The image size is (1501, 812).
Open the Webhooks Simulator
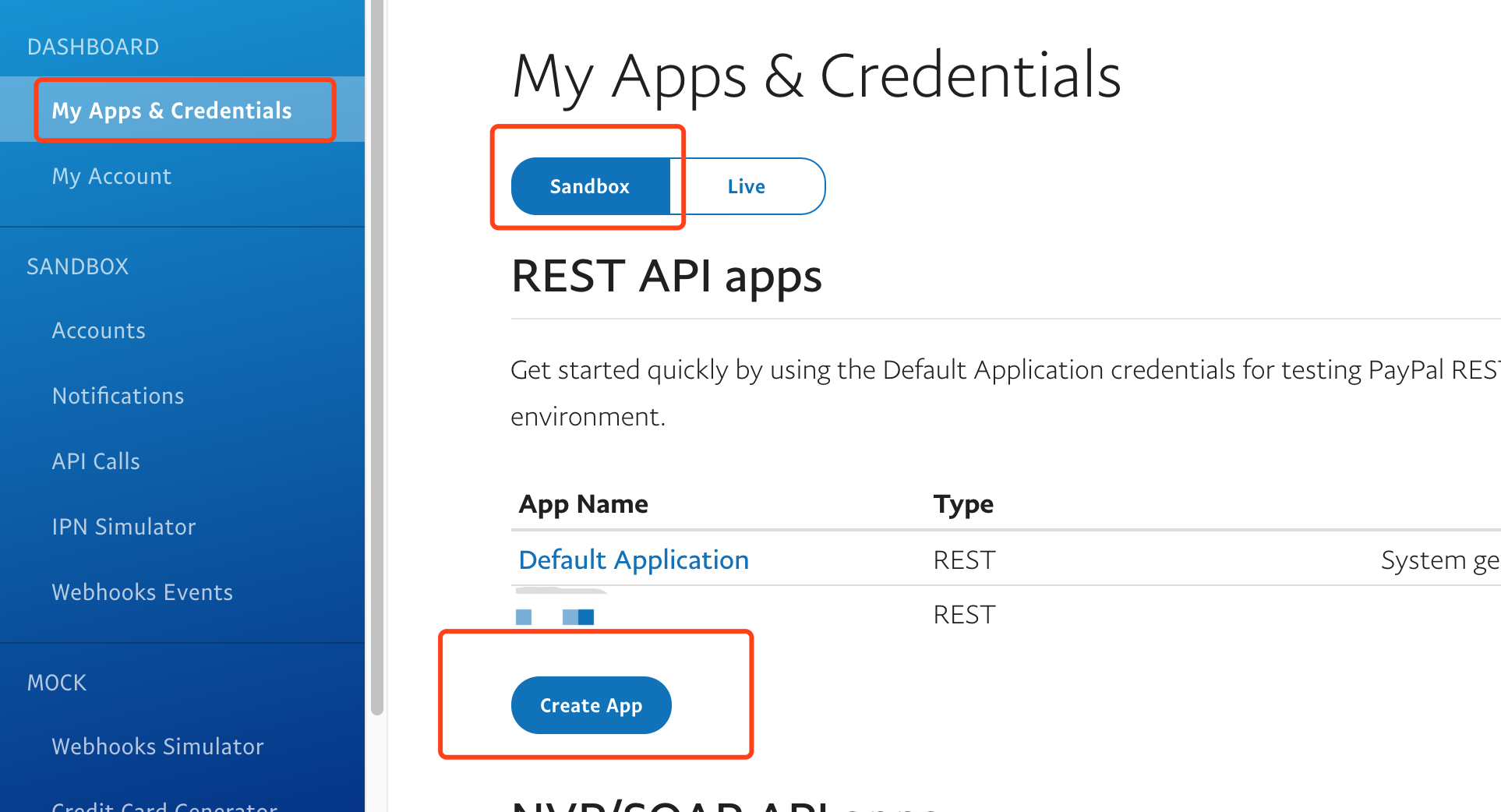pos(157,747)
